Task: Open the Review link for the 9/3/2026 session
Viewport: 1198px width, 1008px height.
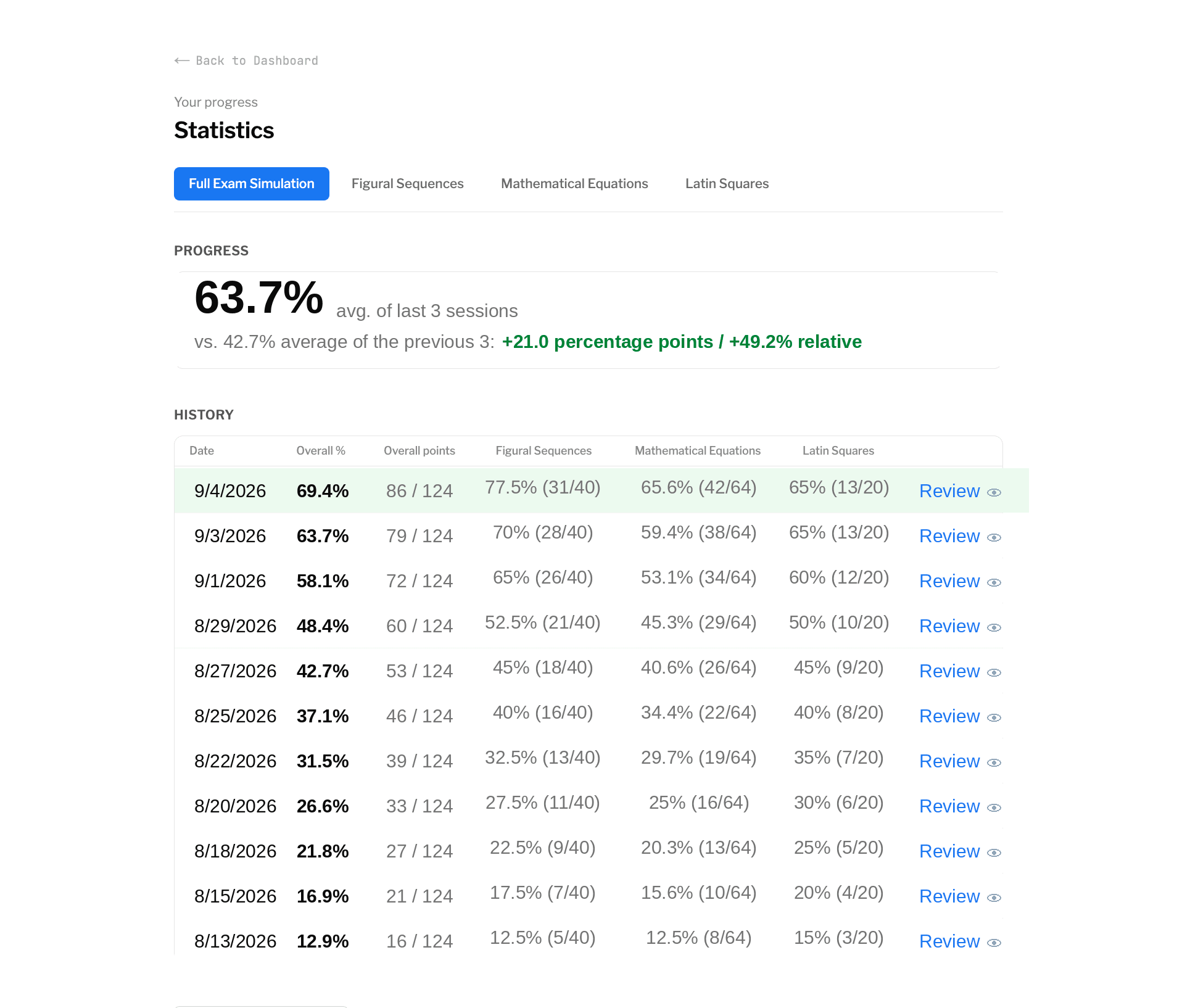Action: [949, 536]
